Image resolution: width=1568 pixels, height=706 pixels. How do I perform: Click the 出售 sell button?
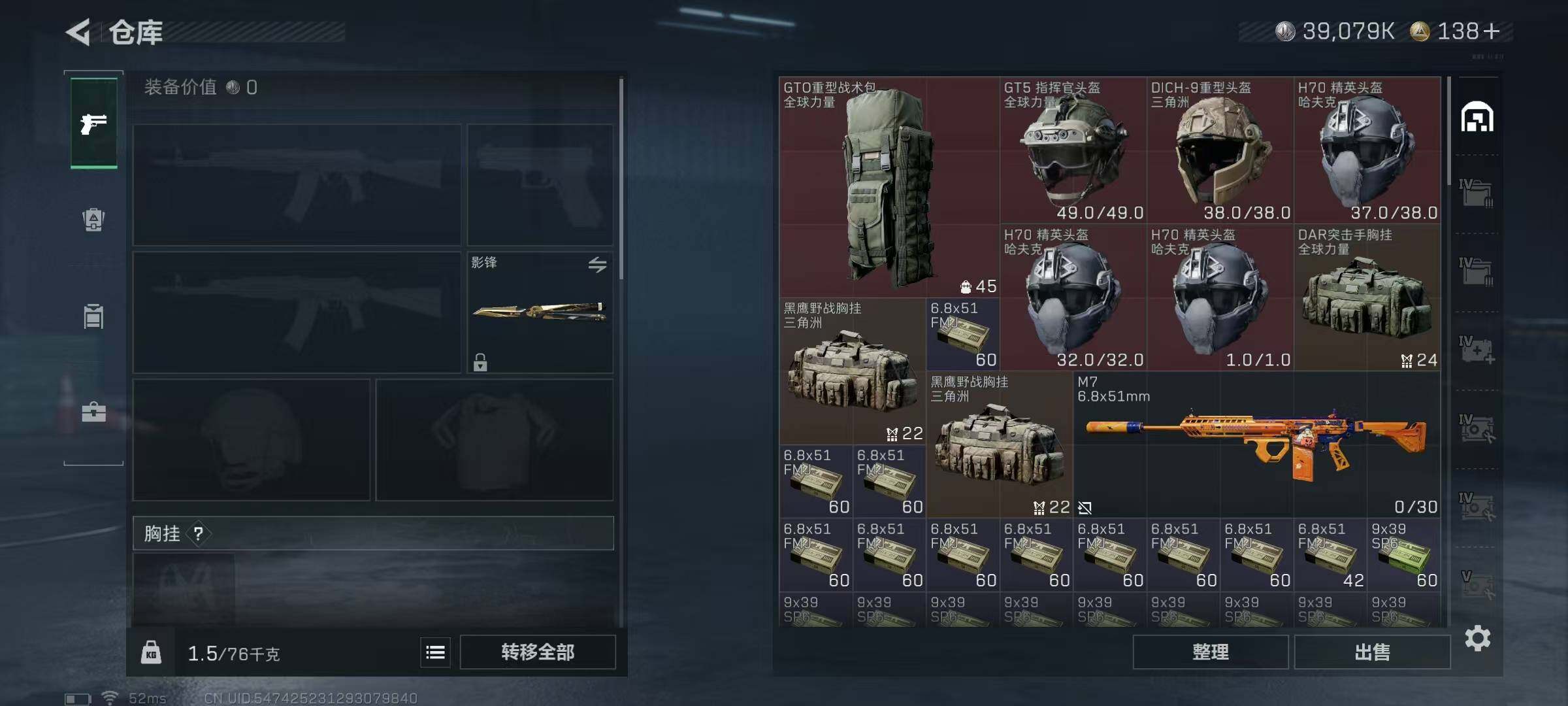coord(1372,652)
